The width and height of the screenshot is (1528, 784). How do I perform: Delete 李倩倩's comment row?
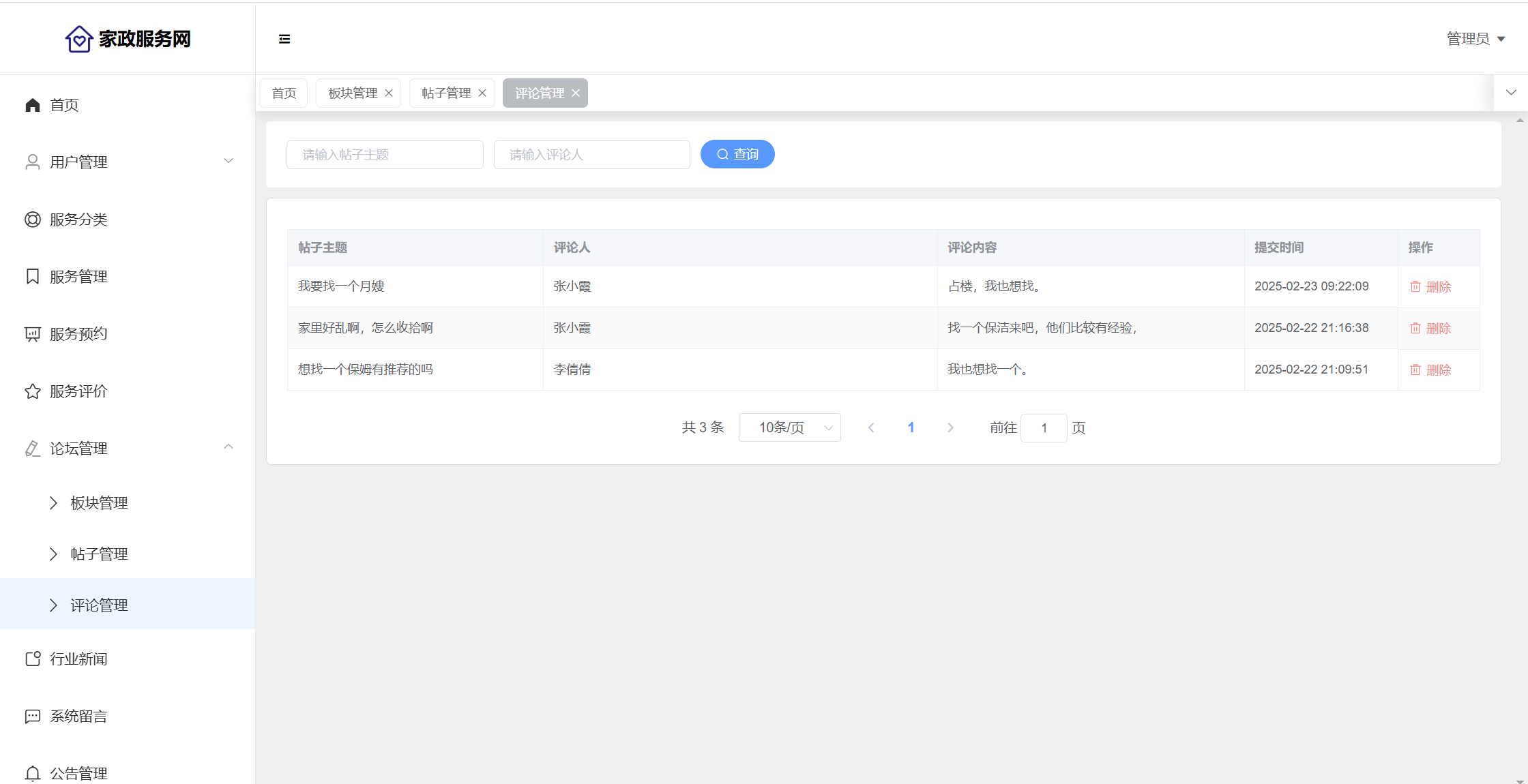[x=1430, y=370]
